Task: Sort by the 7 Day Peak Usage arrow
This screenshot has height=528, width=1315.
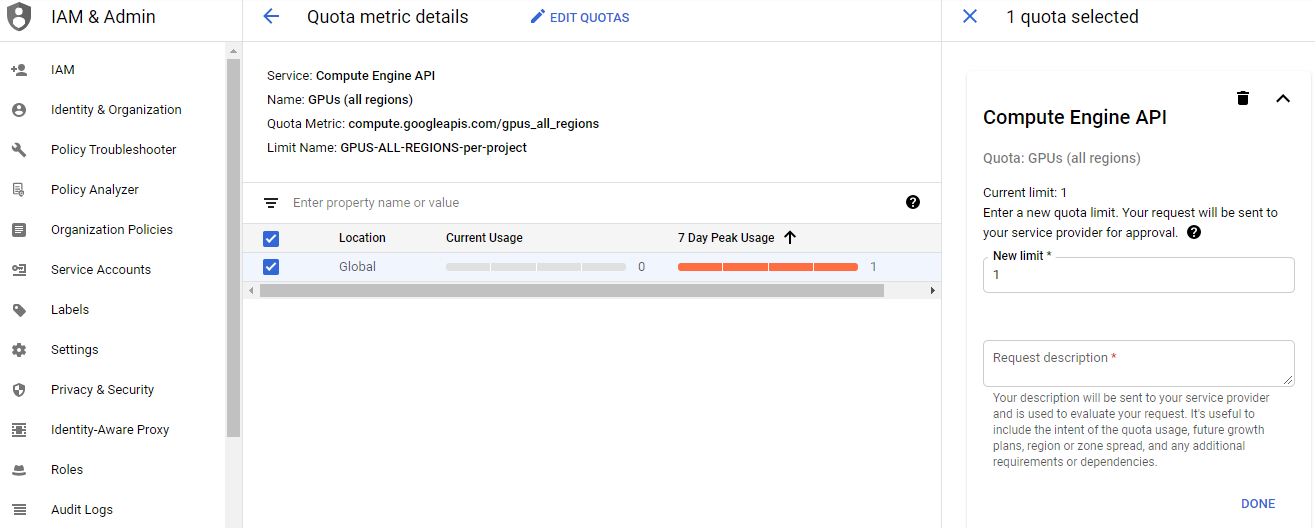Action: coord(790,238)
